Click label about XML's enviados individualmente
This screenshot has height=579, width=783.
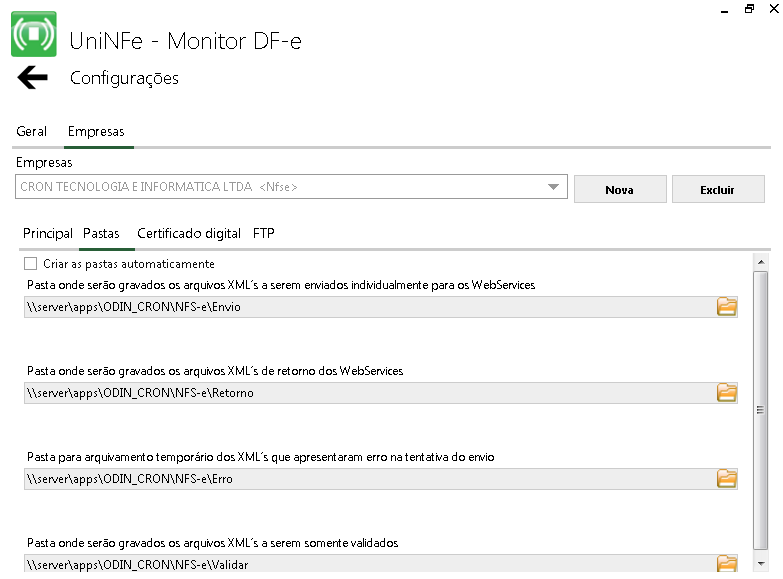click(x=281, y=285)
